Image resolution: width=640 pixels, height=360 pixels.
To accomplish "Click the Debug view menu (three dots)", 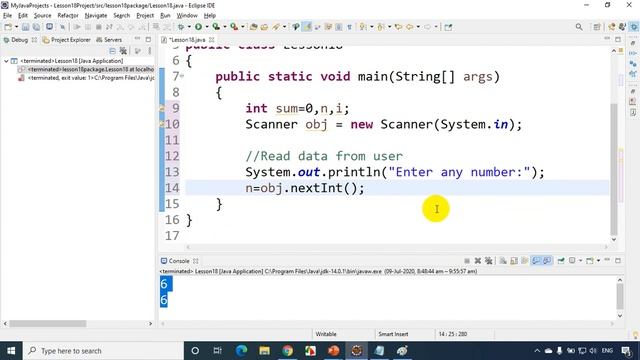I will coord(150,51).
